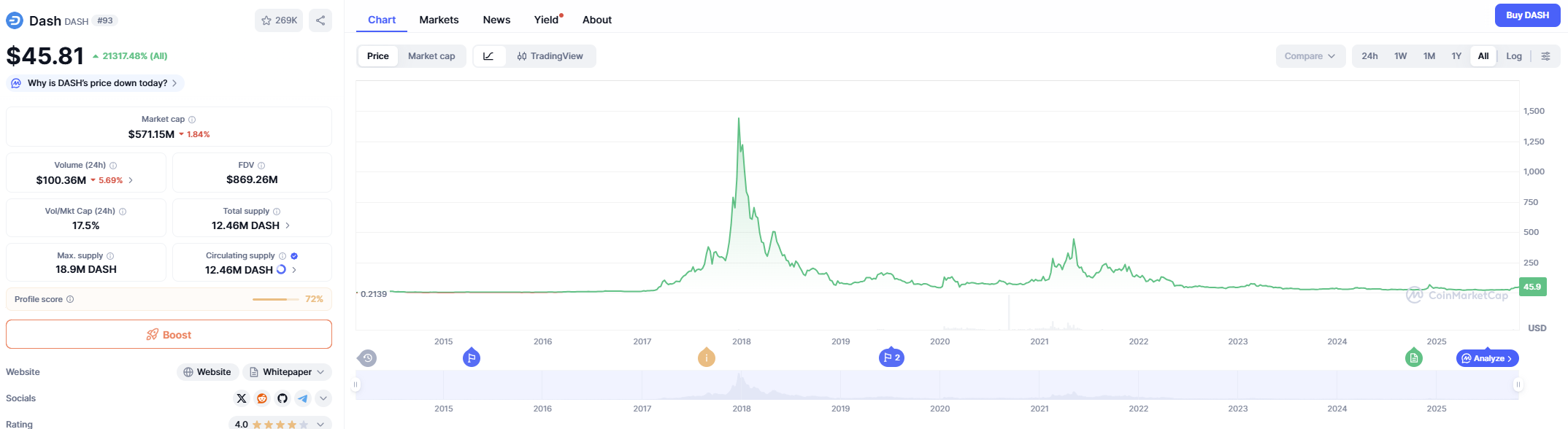Click the share icon next to watchlist star
This screenshot has width=1568, height=429.
click(320, 20)
